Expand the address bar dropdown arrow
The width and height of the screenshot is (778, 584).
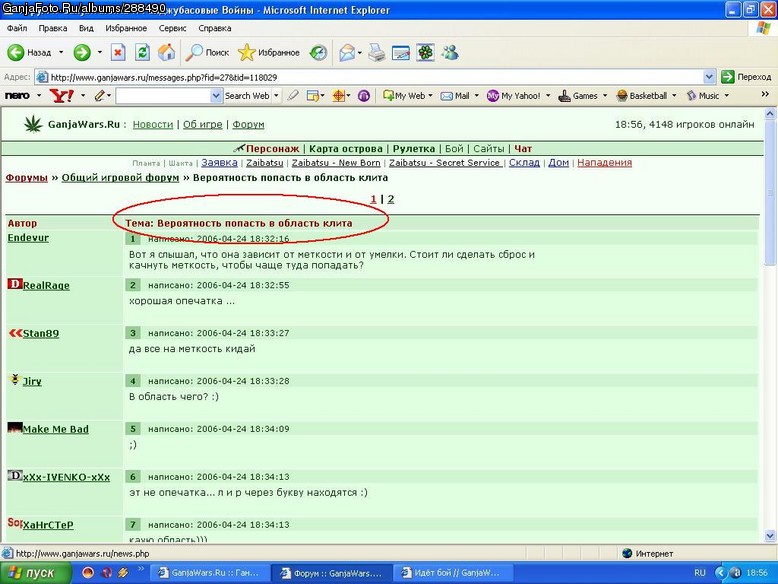click(709, 77)
